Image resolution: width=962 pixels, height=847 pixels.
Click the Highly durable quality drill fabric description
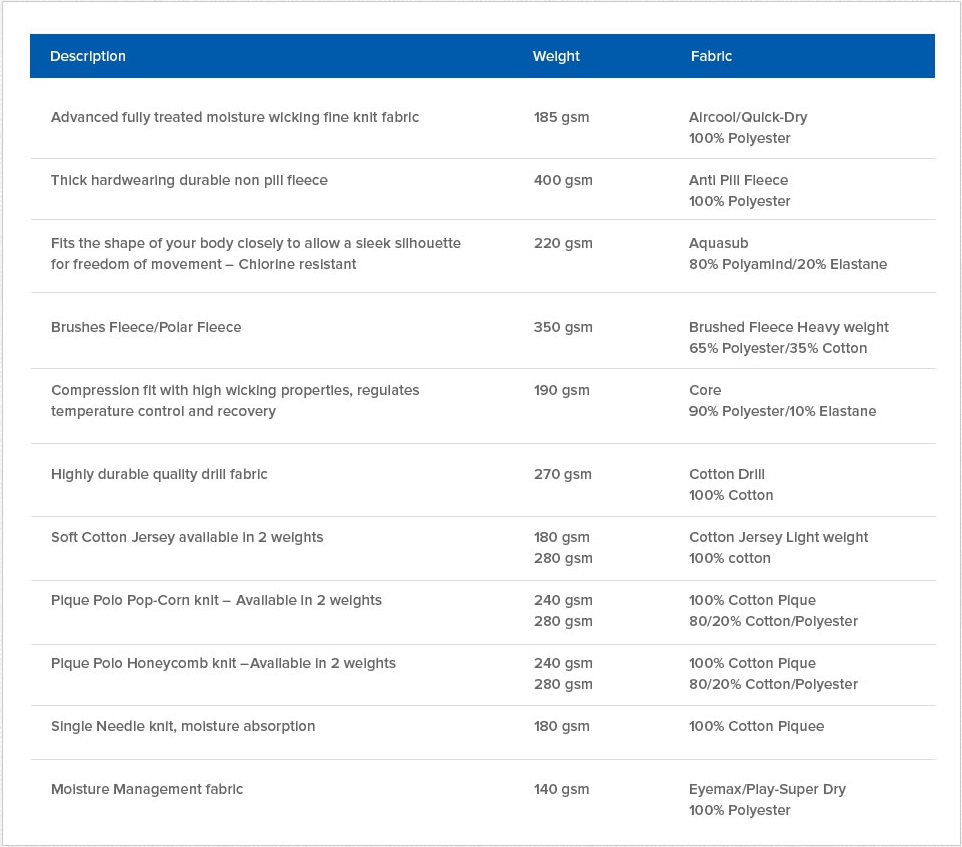(159, 474)
